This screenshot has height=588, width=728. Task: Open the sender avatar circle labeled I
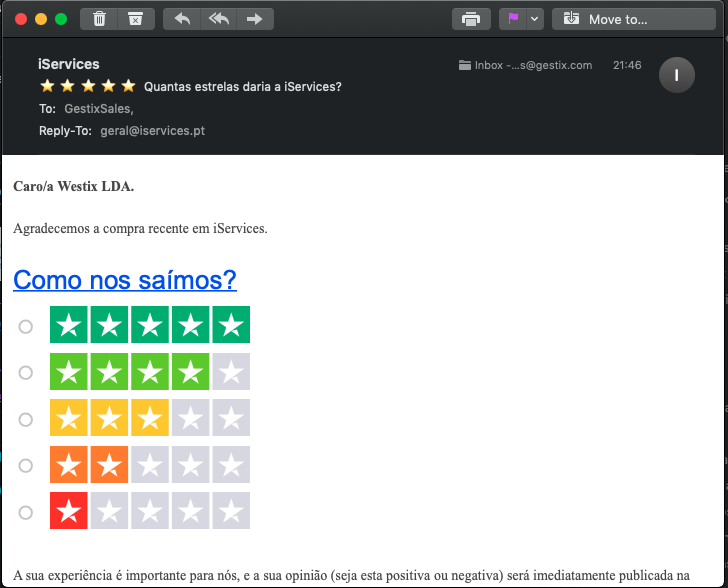tap(677, 75)
